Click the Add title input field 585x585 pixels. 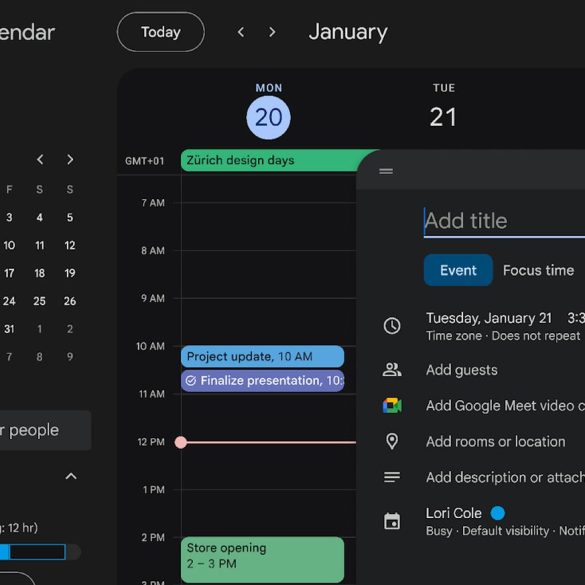point(504,221)
